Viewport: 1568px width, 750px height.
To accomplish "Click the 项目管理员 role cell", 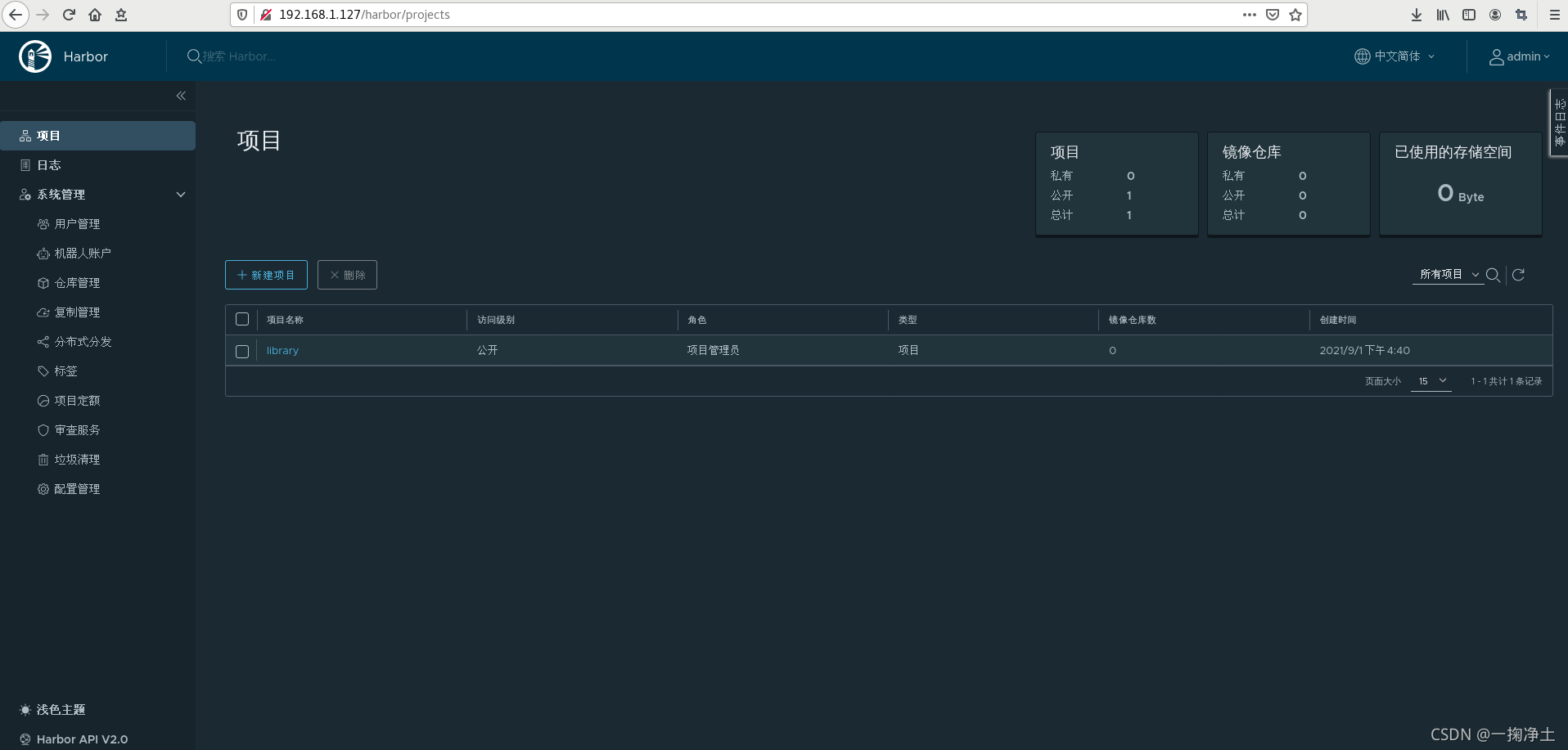I will (714, 350).
